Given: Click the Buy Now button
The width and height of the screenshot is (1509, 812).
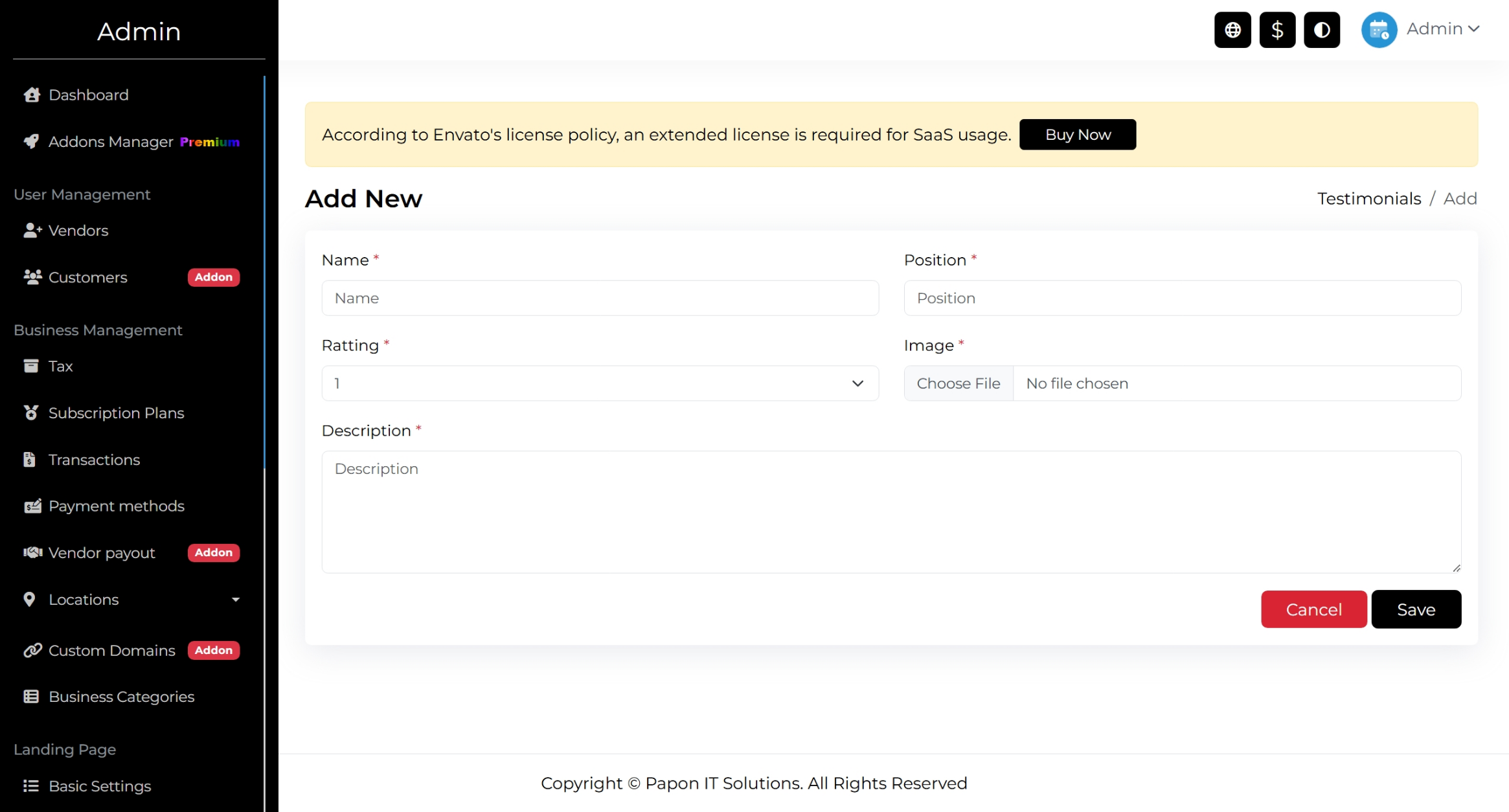Looking at the screenshot, I should tap(1077, 135).
